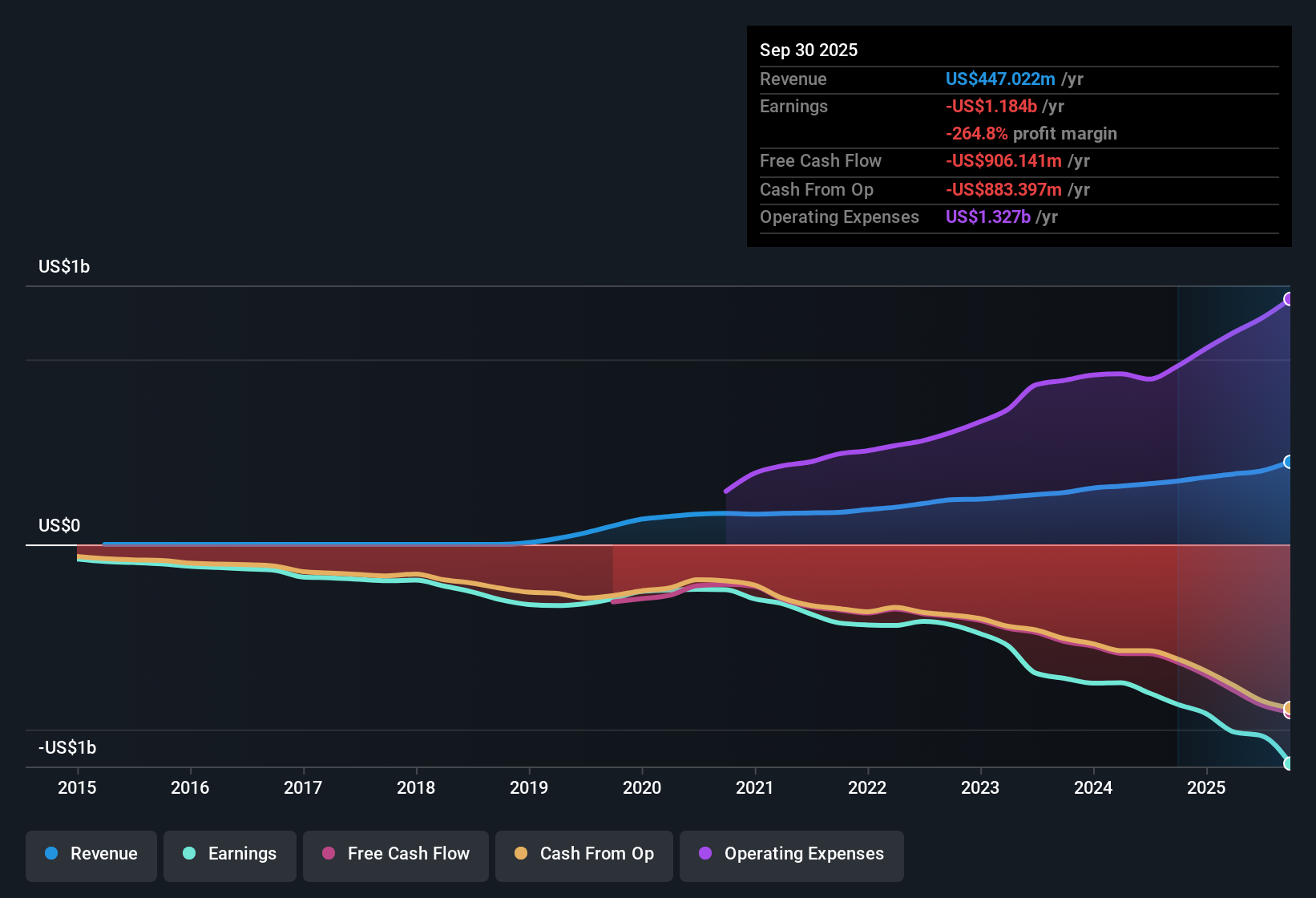Image resolution: width=1316 pixels, height=898 pixels.
Task: Open the Revenue value US$447.022m in tooltip
Action: click(x=1000, y=79)
